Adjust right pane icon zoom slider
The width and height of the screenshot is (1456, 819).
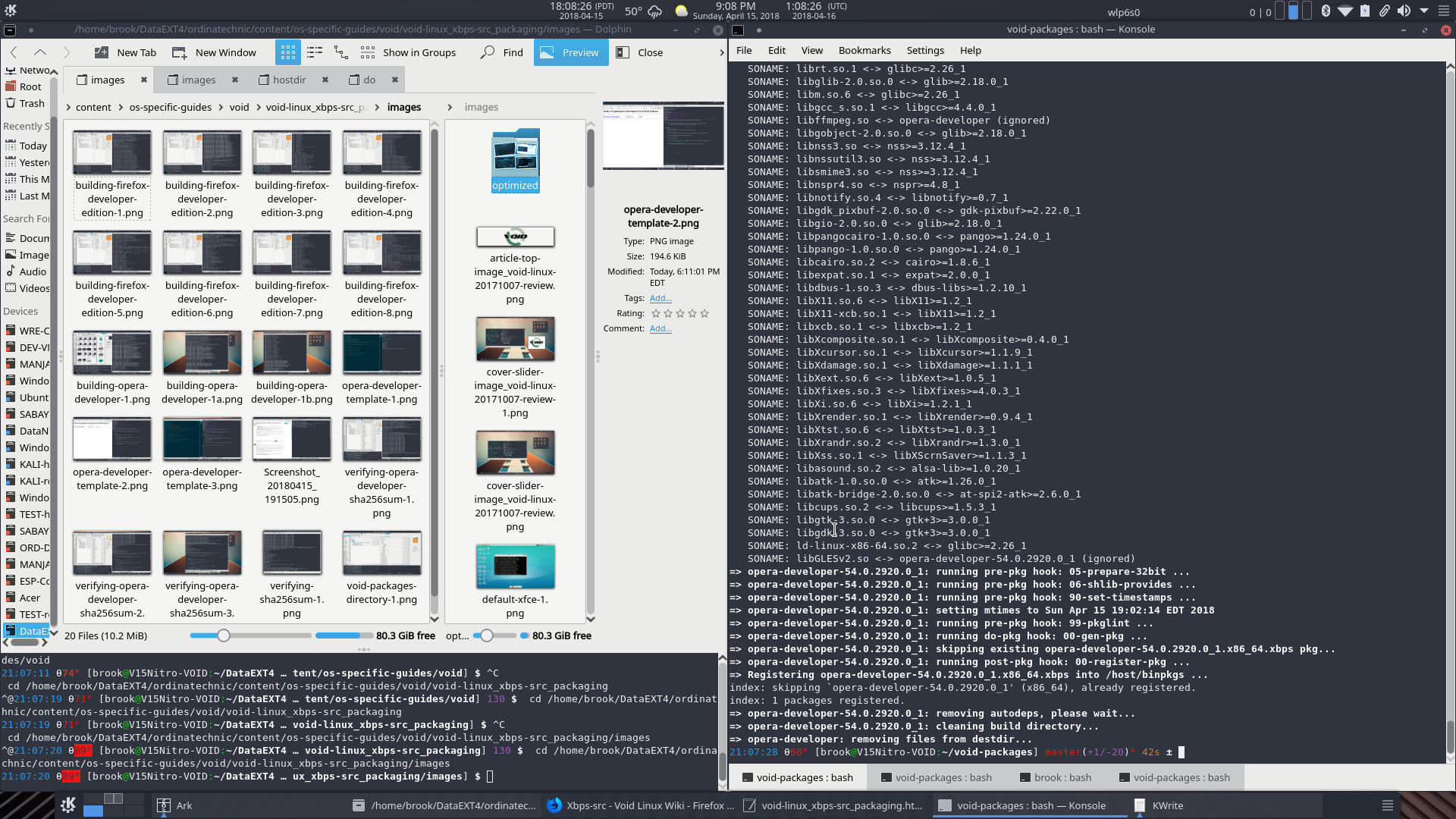click(494, 635)
